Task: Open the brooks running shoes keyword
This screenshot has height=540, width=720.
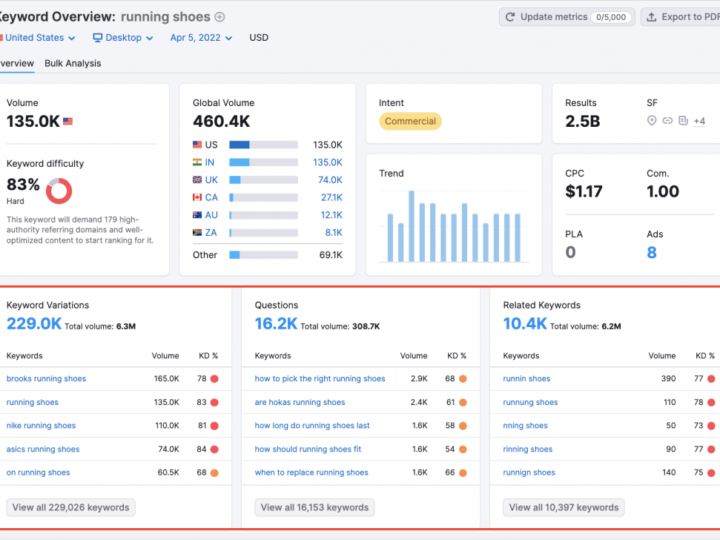Action: tap(46, 379)
